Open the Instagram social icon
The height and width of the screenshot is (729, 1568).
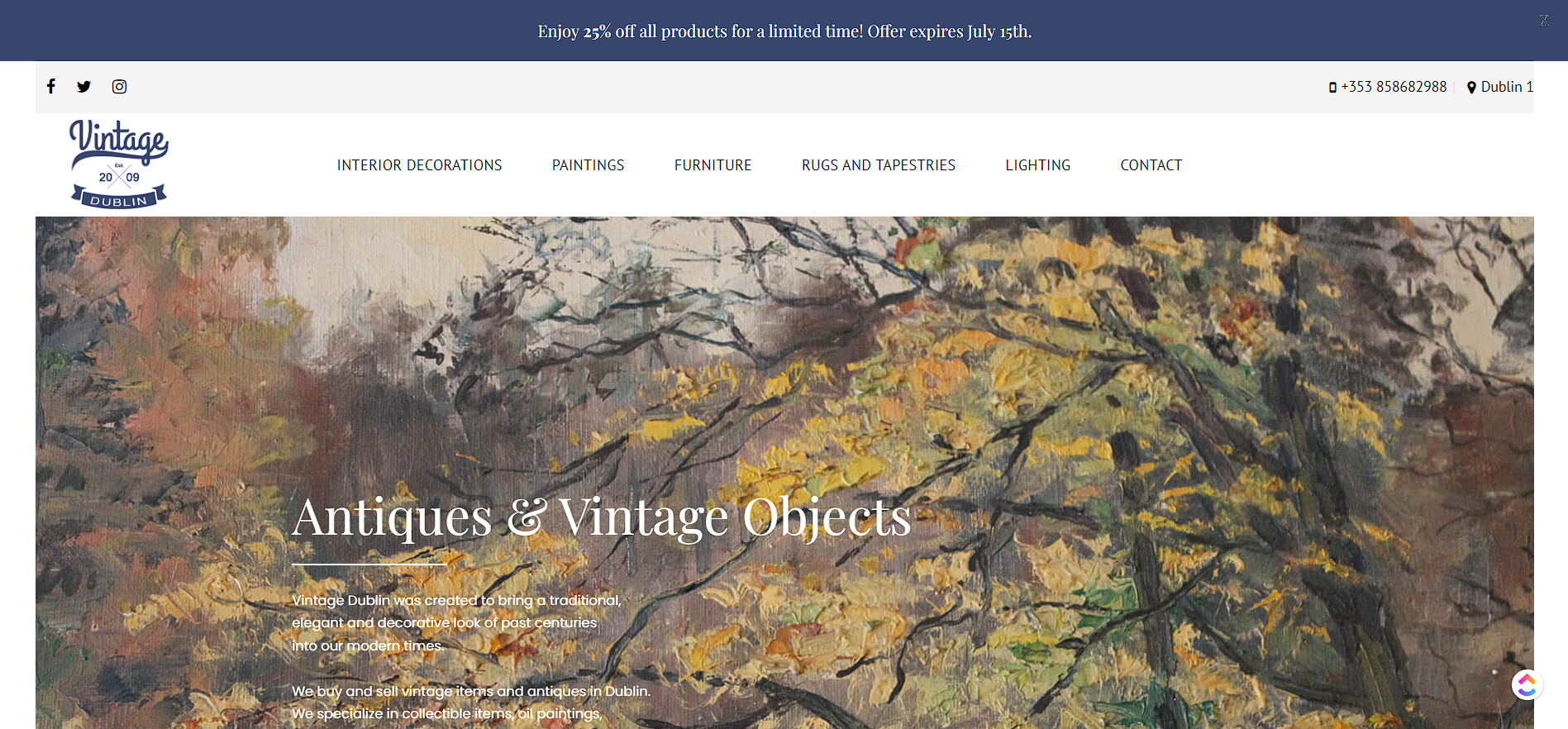[119, 86]
